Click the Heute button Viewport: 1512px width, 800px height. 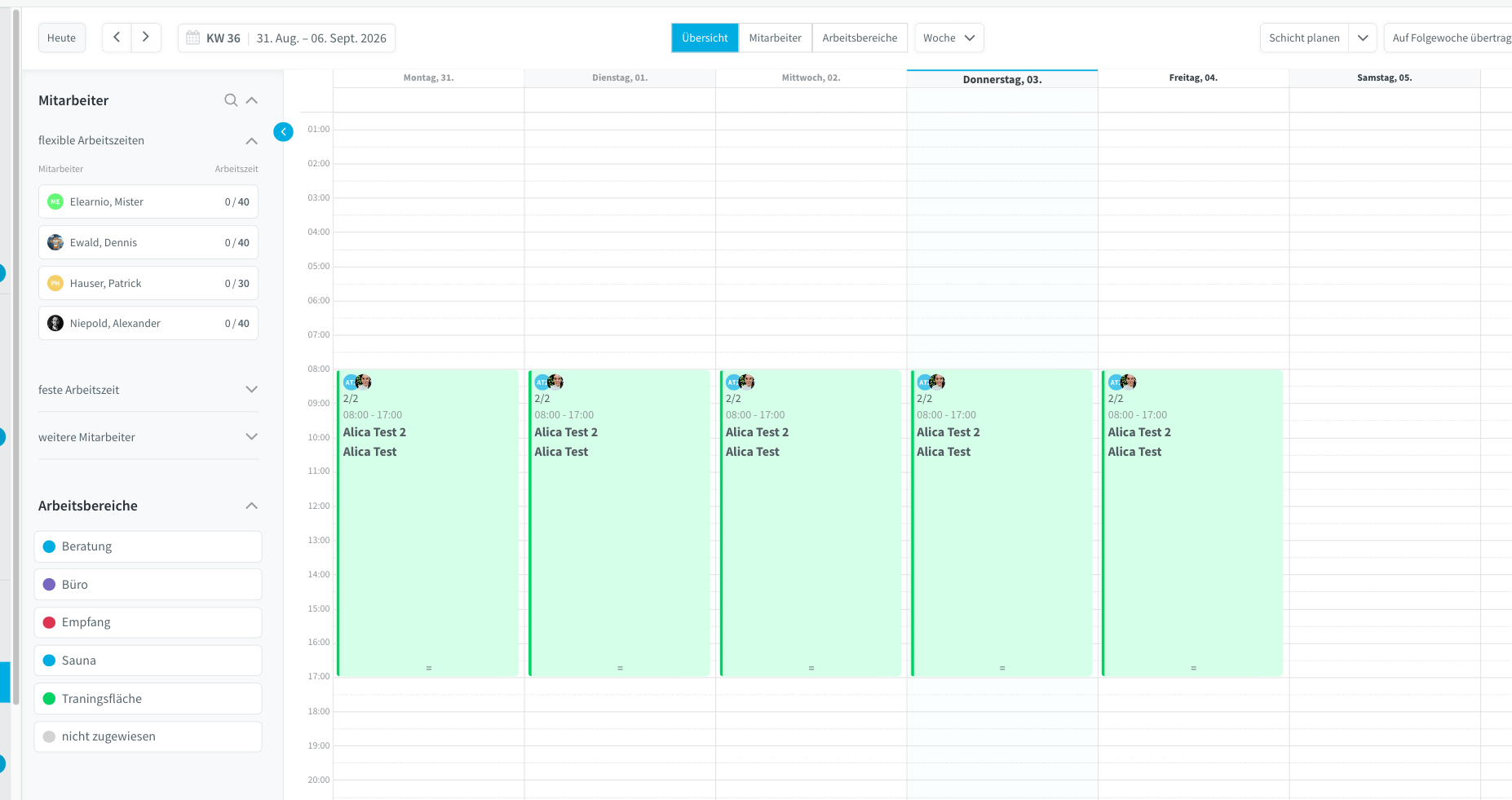point(61,38)
